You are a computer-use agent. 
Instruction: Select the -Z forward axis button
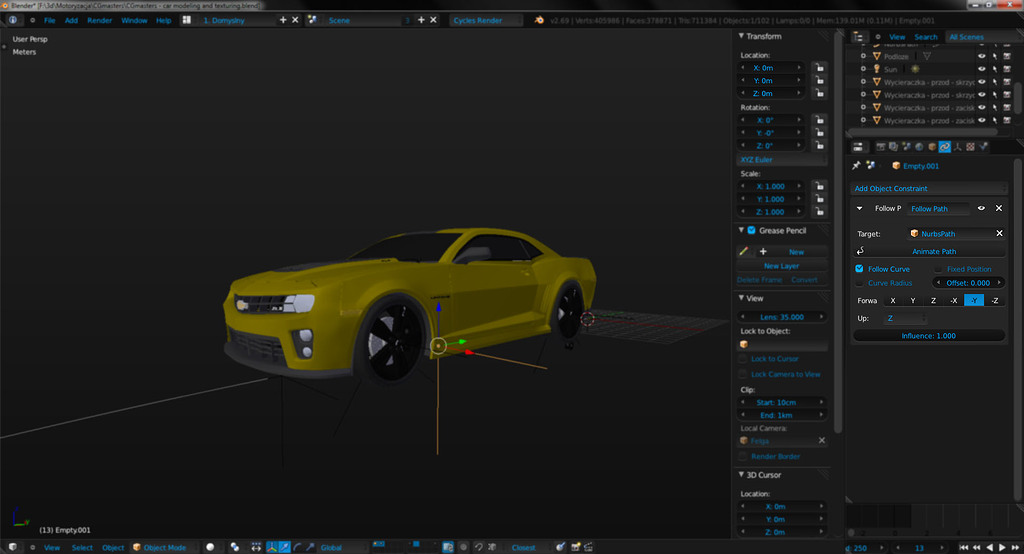(x=995, y=301)
